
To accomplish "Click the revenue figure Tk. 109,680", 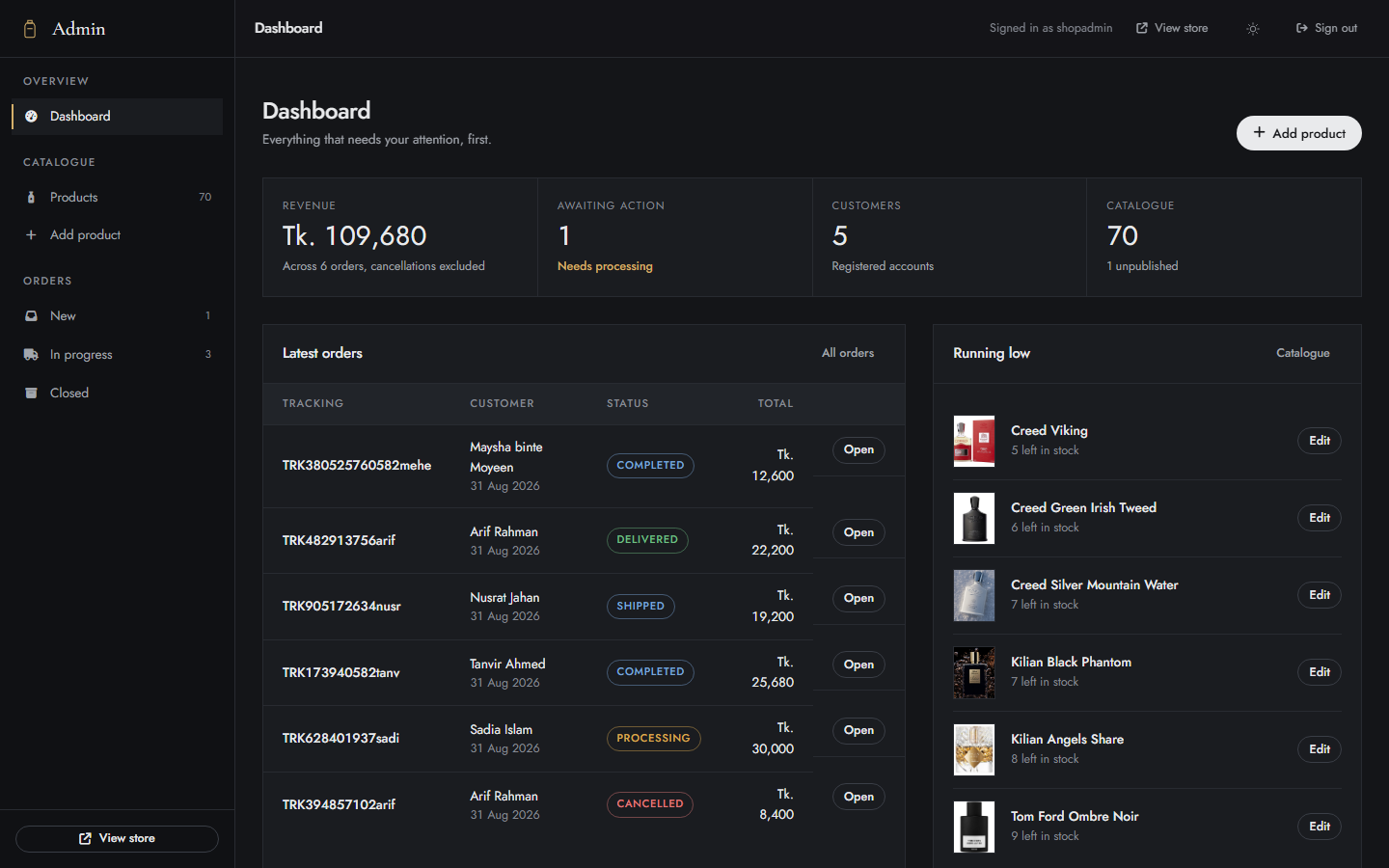I will pyautogui.click(x=354, y=236).
